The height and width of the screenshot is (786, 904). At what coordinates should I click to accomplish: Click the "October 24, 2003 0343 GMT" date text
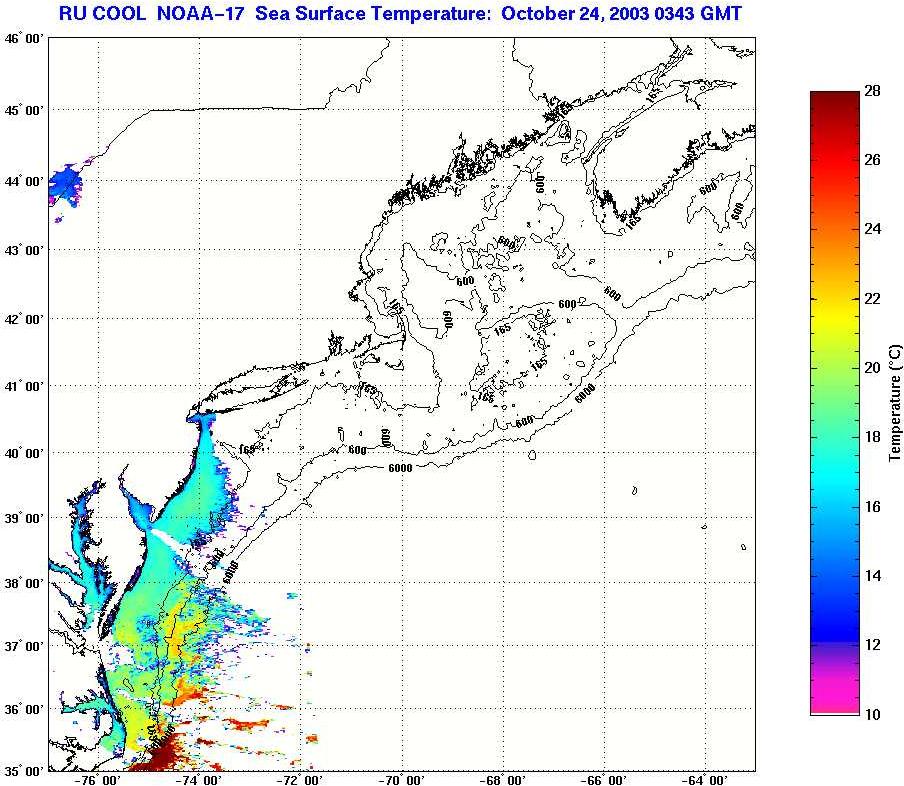(622, 14)
